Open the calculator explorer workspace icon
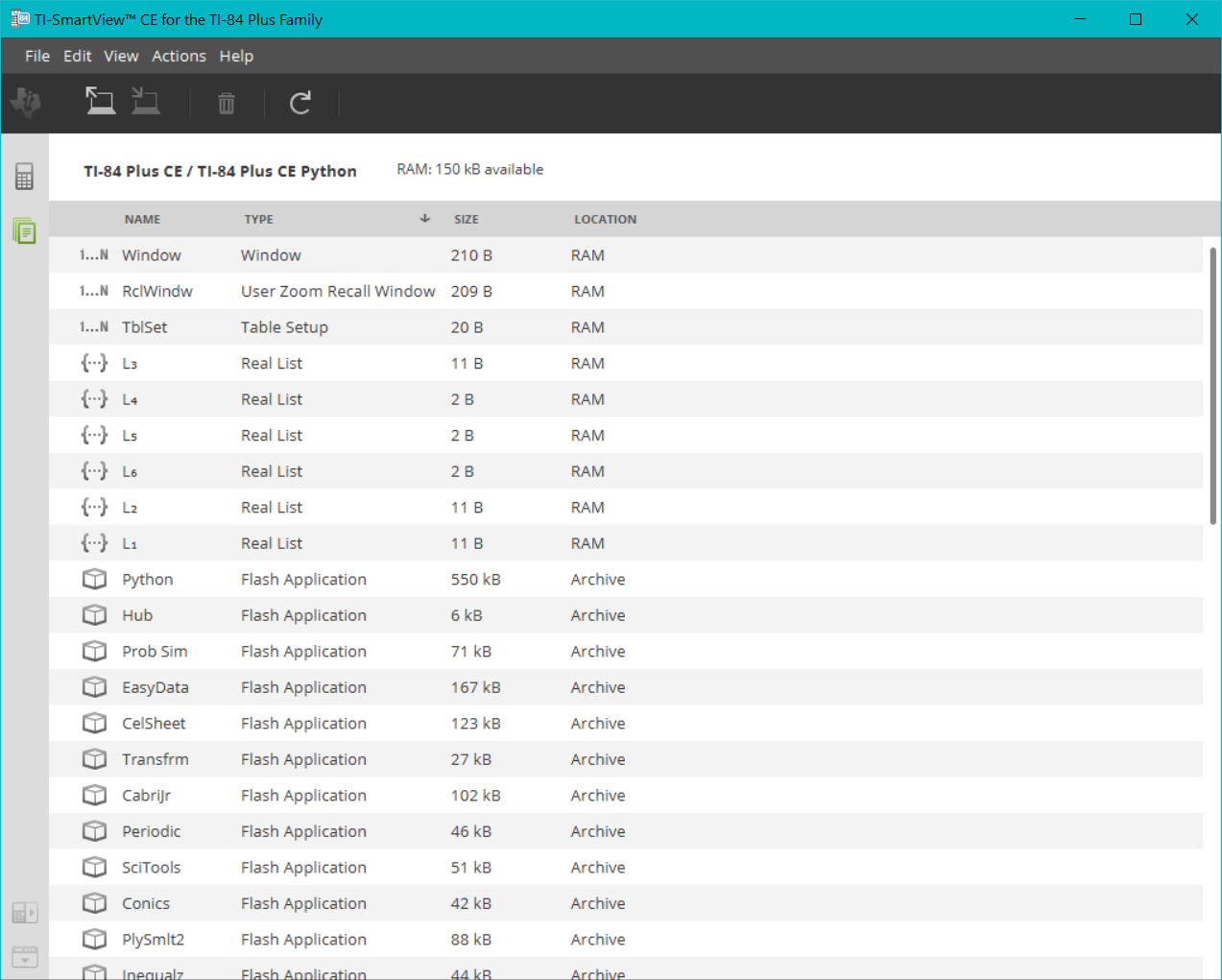Viewport: 1222px width, 980px height. coord(25,230)
